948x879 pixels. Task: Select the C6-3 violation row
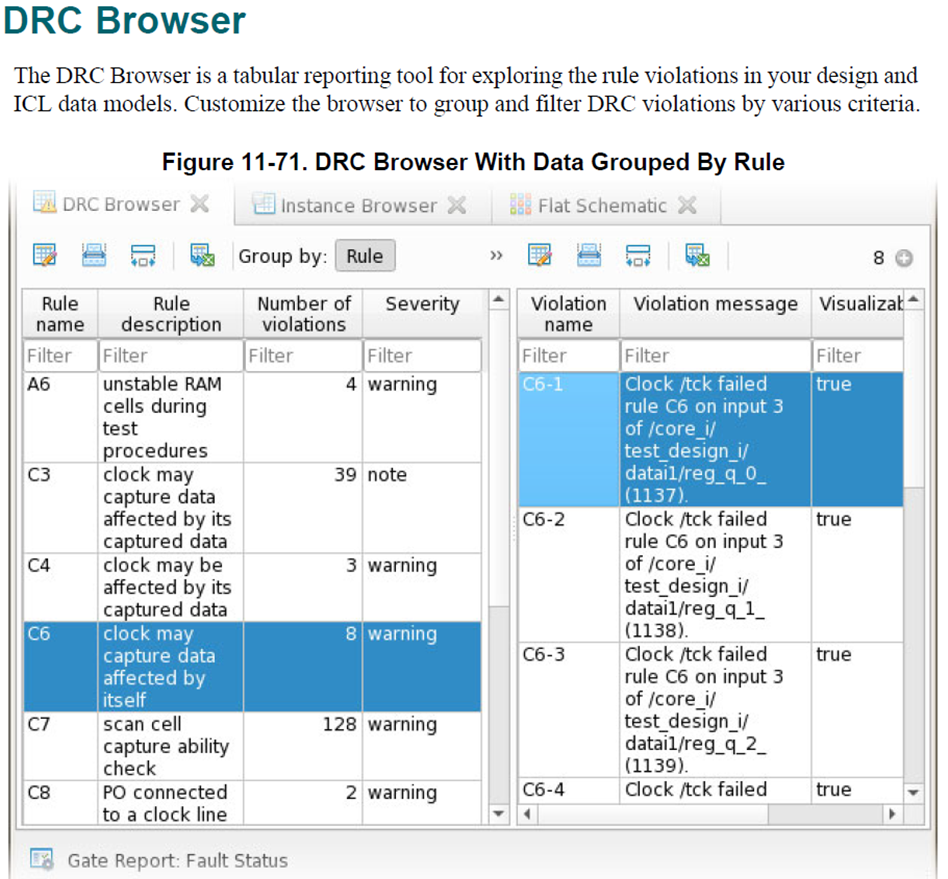(x=711, y=710)
